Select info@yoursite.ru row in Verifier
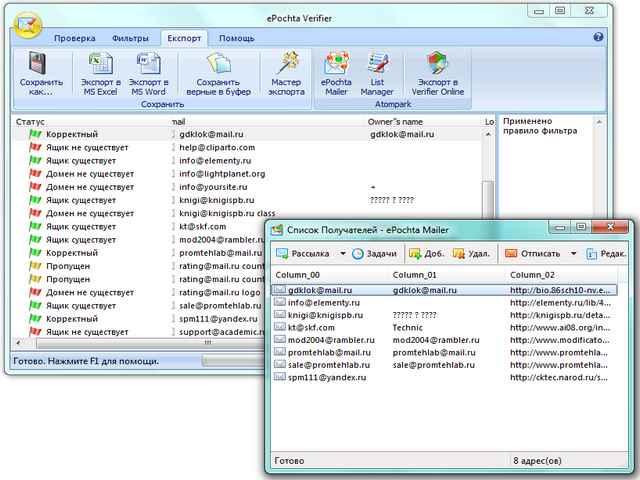Image resolution: width=640 pixels, height=480 pixels. click(x=247, y=187)
